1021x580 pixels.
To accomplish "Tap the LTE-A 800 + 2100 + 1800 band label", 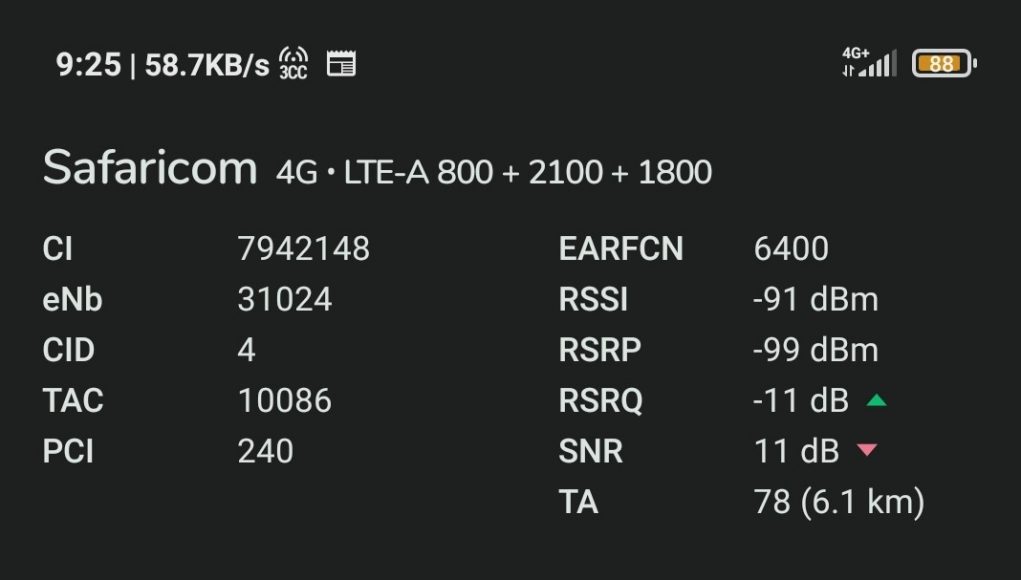I will click(x=527, y=173).
